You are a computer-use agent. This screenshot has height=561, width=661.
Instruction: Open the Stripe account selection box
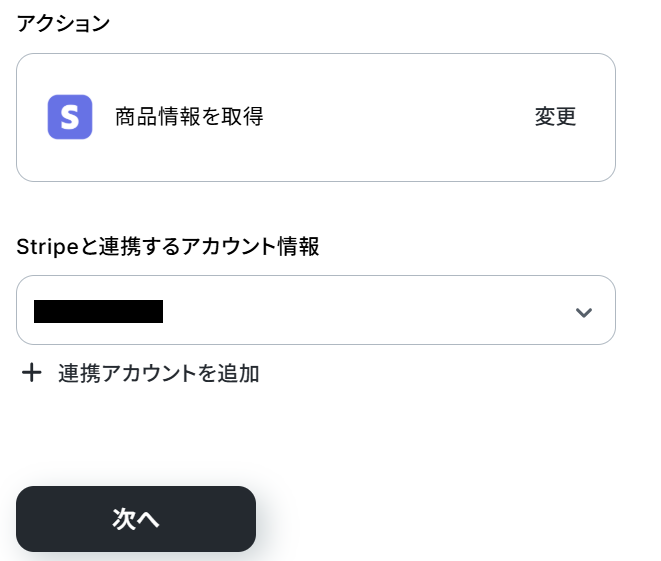pos(315,310)
